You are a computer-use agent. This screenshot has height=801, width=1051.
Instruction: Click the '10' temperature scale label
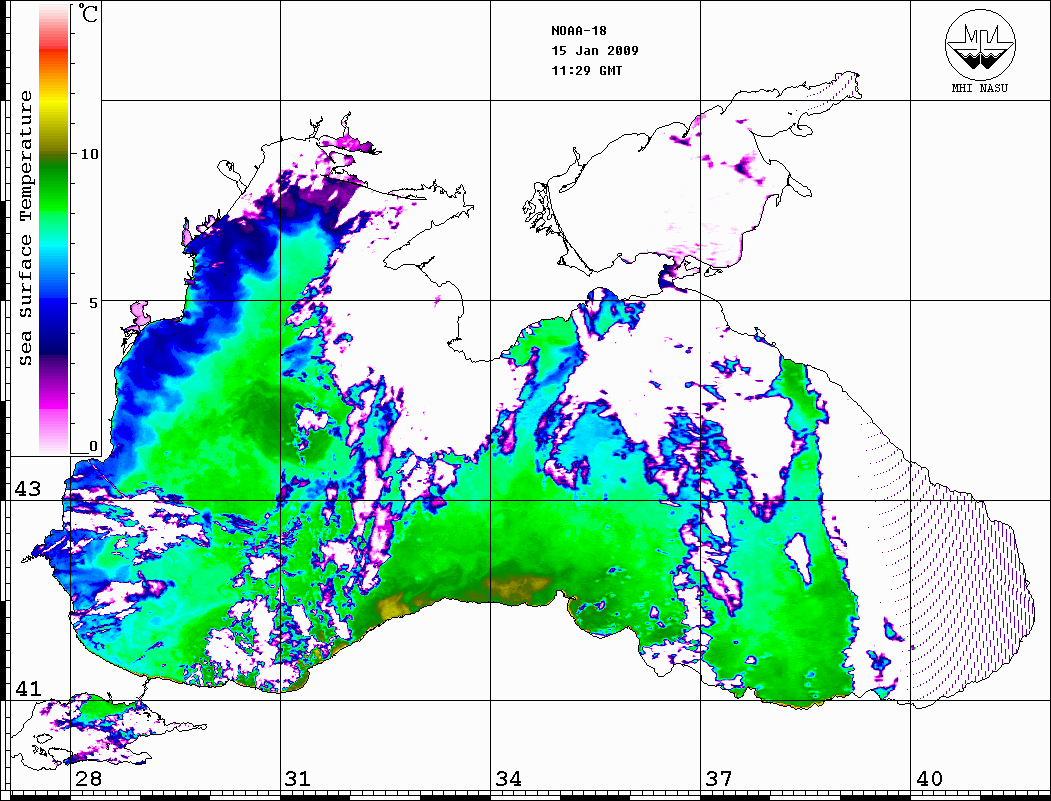point(89,154)
